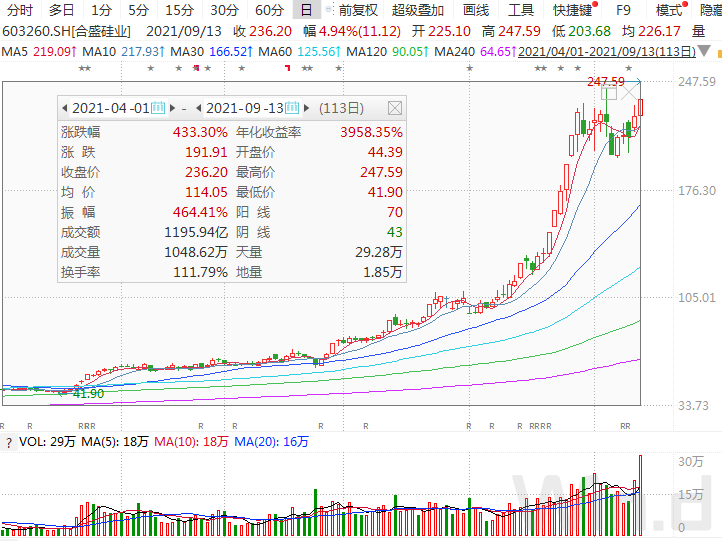This screenshot has width=722, height=541.
Task: Select the 15分 period tab
Action: coord(179,10)
